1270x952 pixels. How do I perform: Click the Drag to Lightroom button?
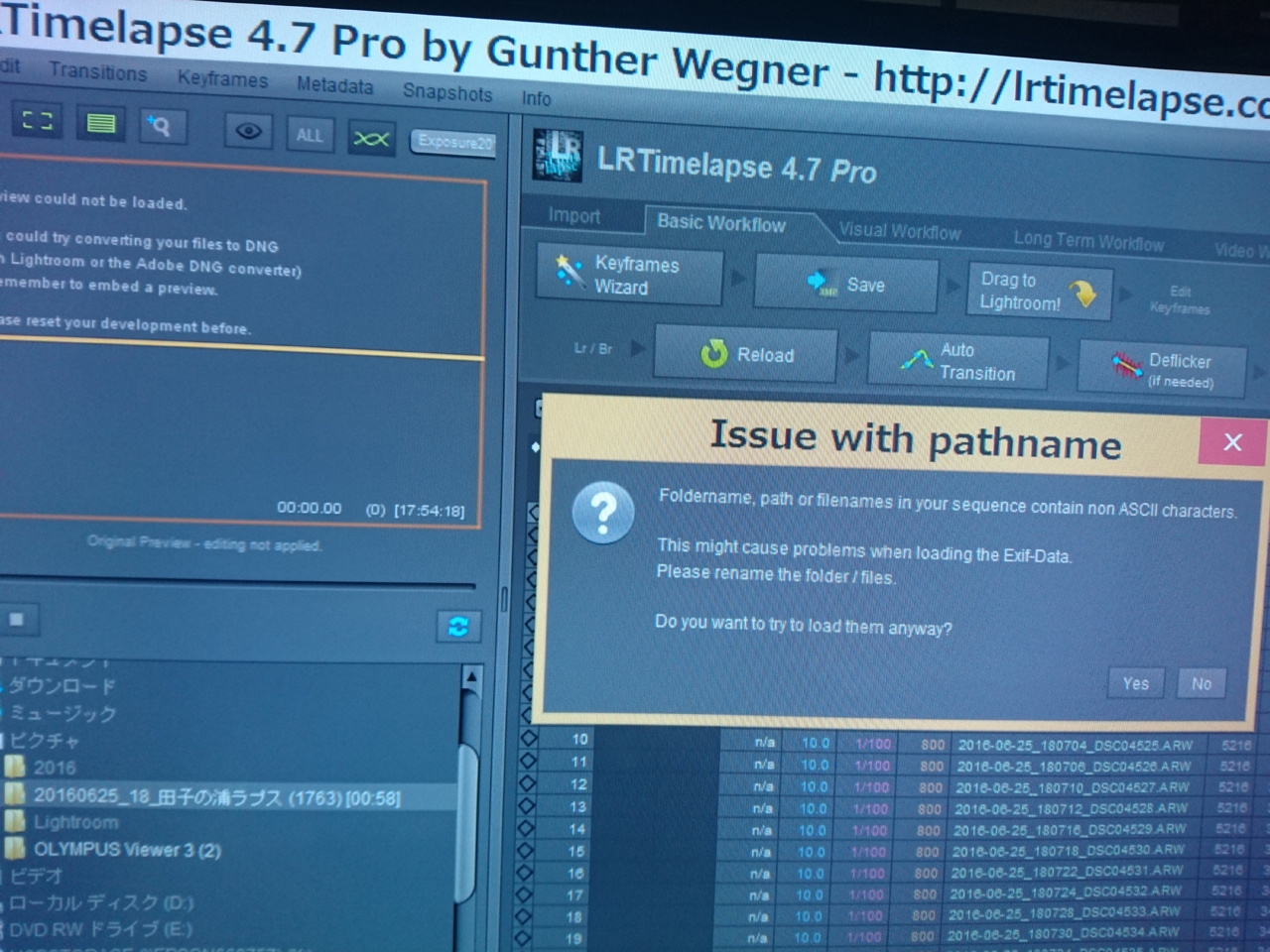1040,292
